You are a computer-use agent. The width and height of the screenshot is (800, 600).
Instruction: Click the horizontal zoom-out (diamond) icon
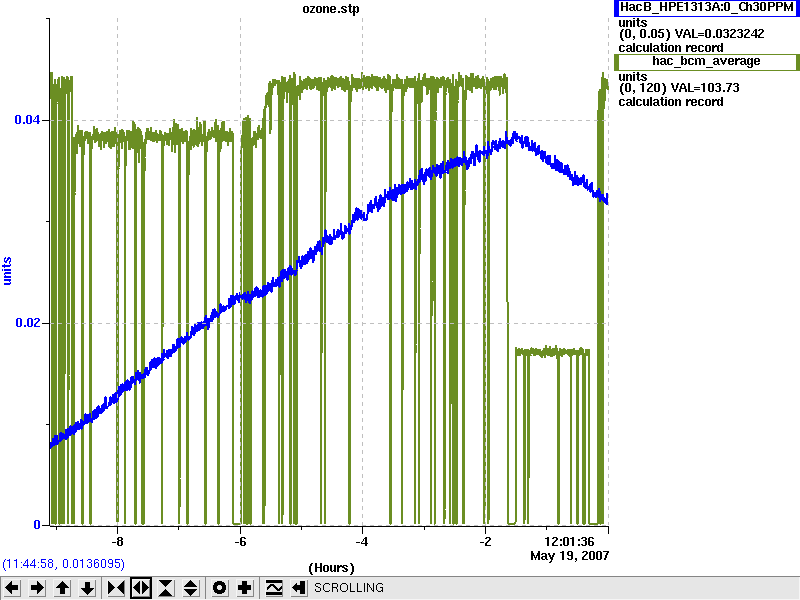pyautogui.click(x=141, y=588)
